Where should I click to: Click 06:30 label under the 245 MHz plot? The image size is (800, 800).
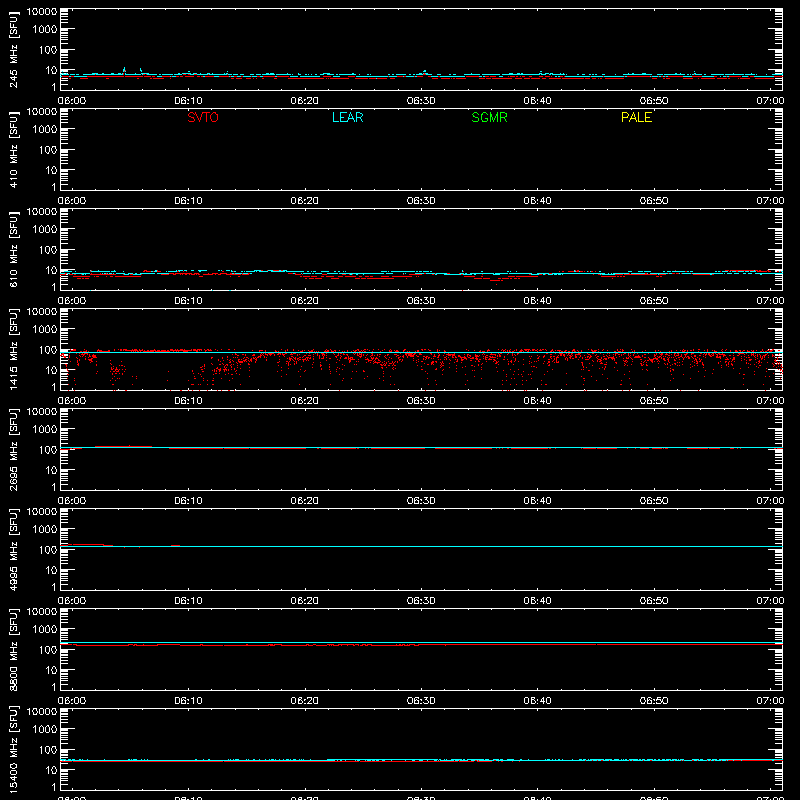(x=421, y=101)
